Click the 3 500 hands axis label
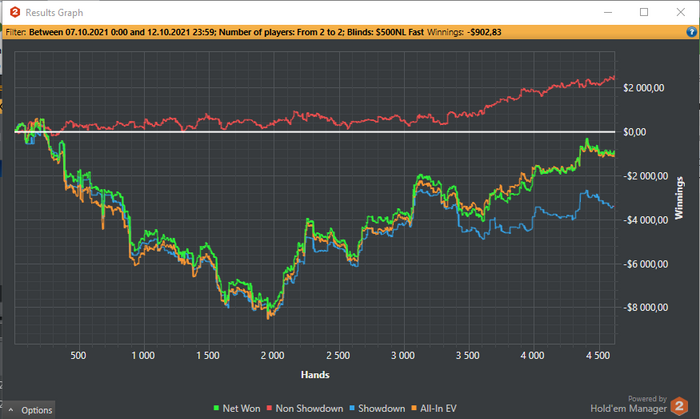700x419 pixels. pos(467,356)
